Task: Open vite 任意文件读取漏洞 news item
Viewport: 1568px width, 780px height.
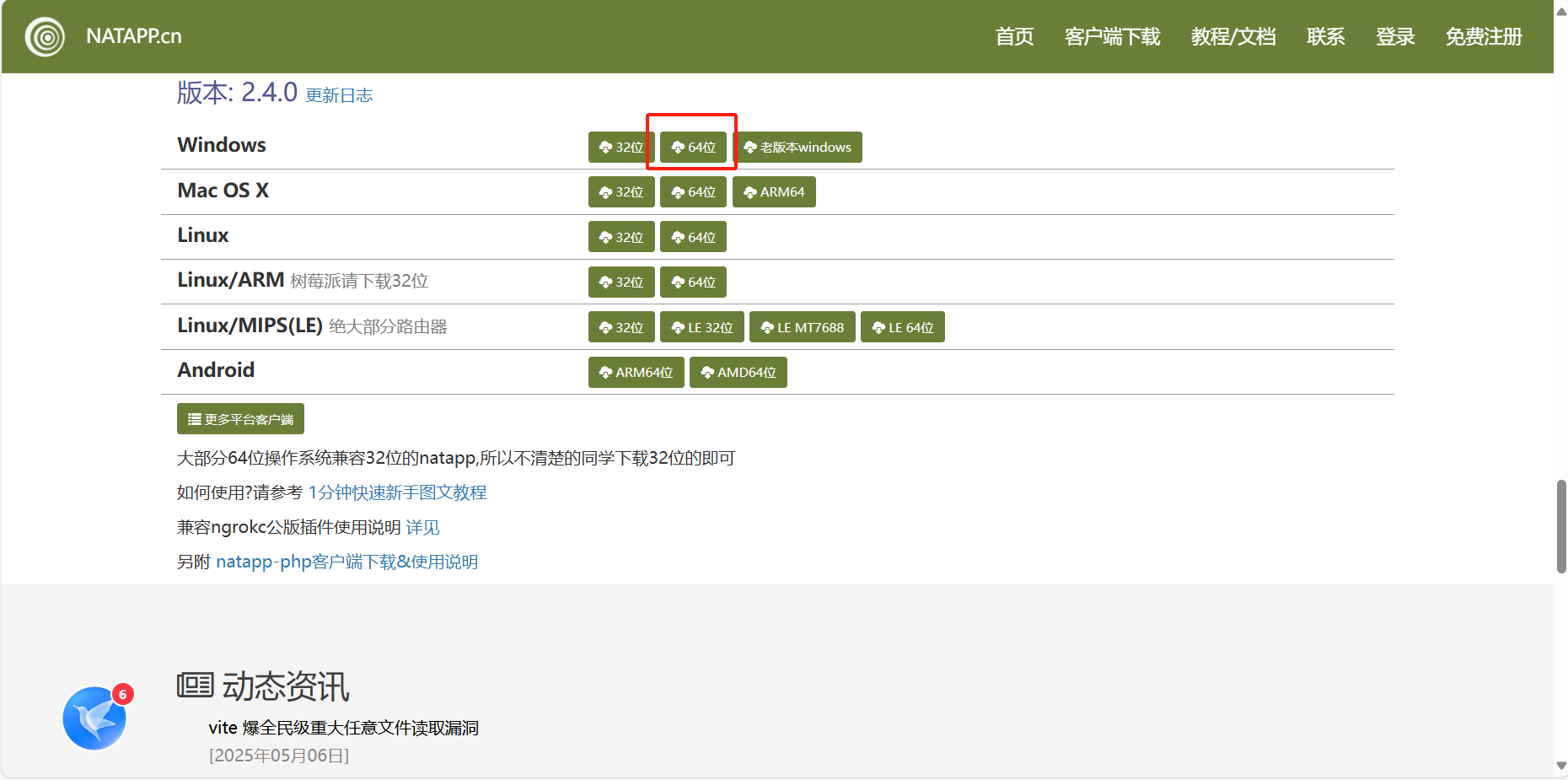Action: click(344, 728)
